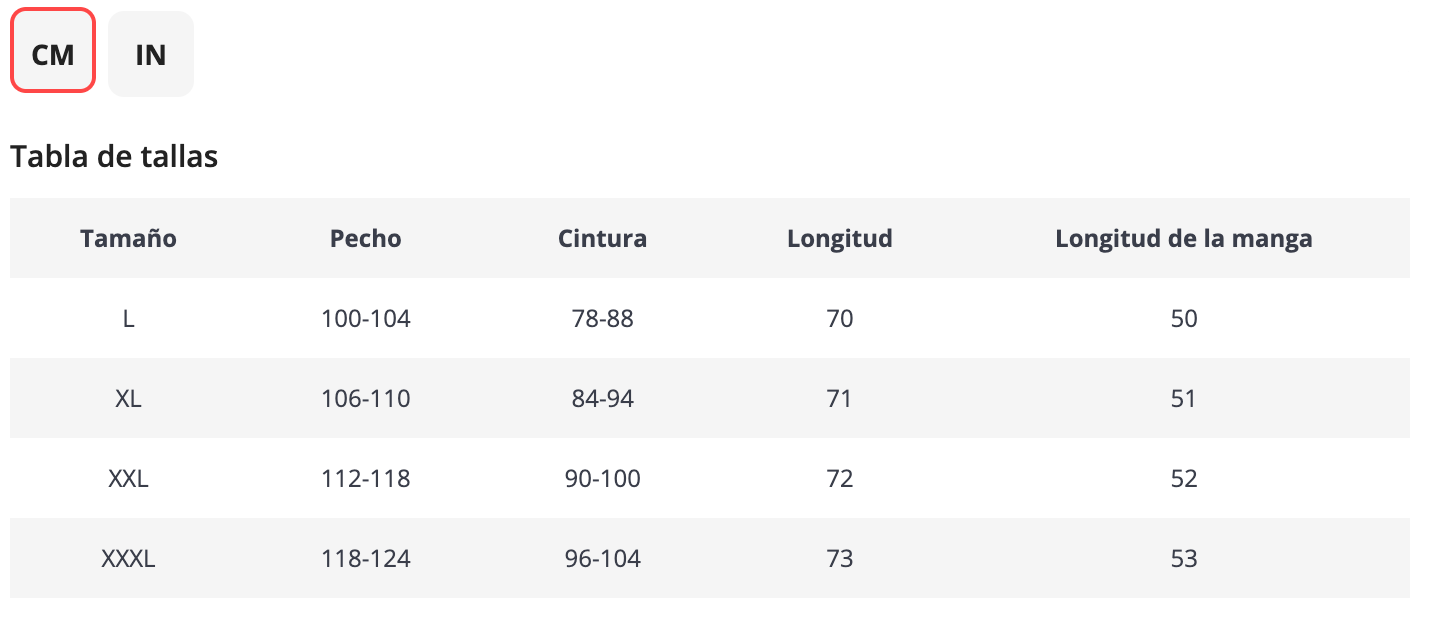Click the Tamaño column header

128,239
